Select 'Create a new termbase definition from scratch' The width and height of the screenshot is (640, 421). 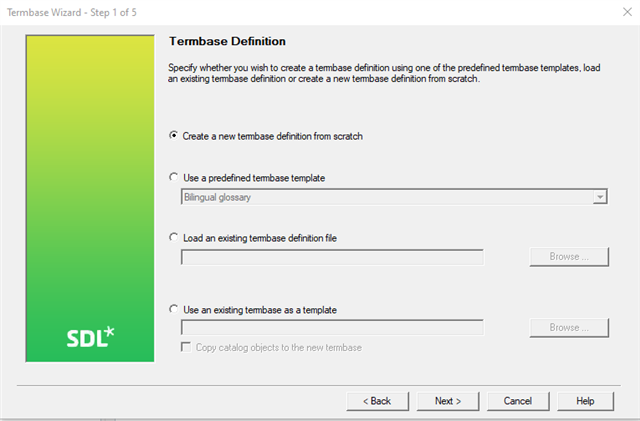[x=175, y=136]
